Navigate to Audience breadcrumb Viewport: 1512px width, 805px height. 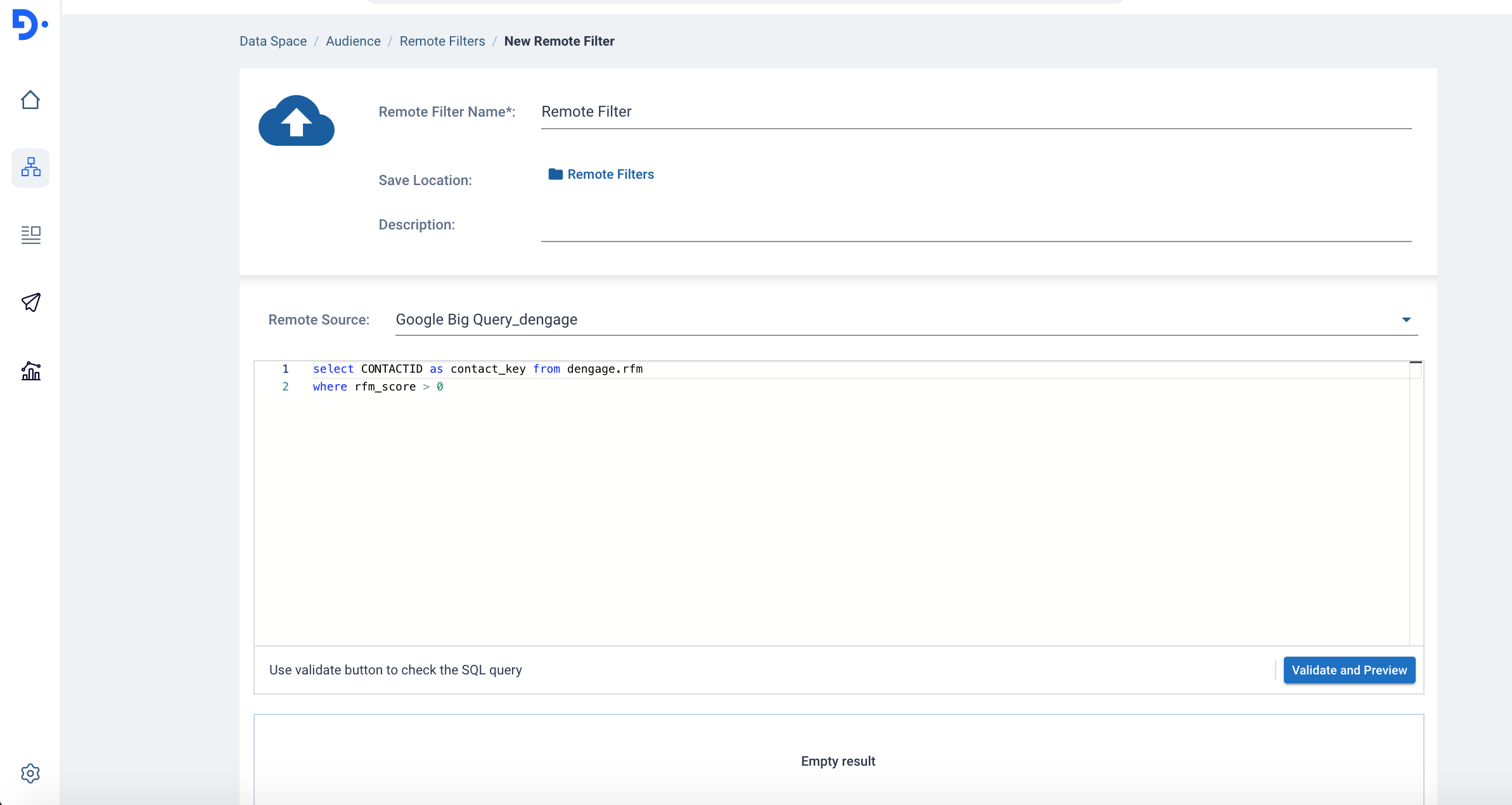353,41
